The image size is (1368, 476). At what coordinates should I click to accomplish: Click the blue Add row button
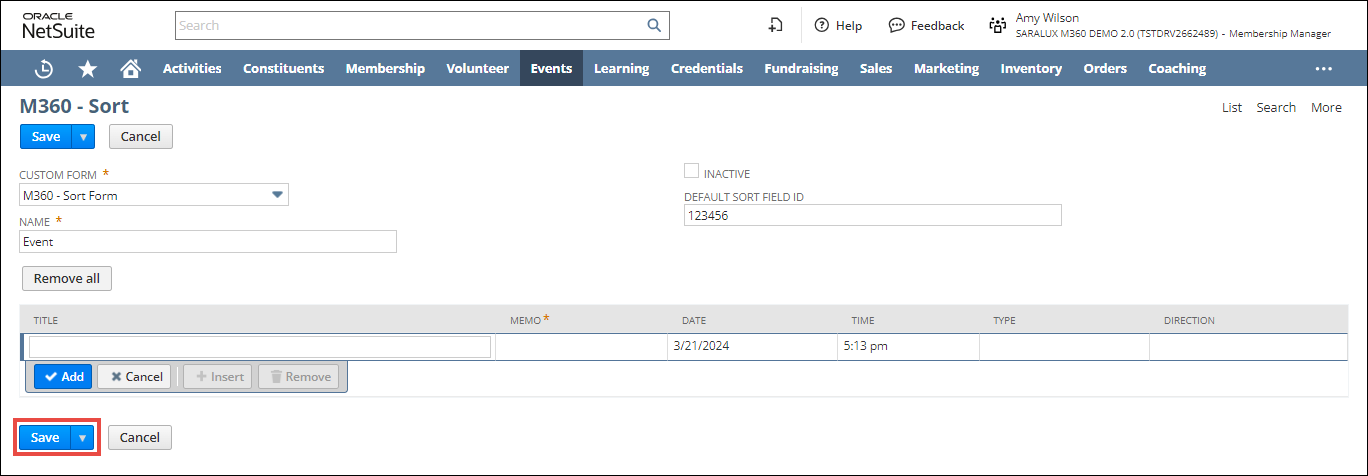pyautogui.click(x=63, y=376)
